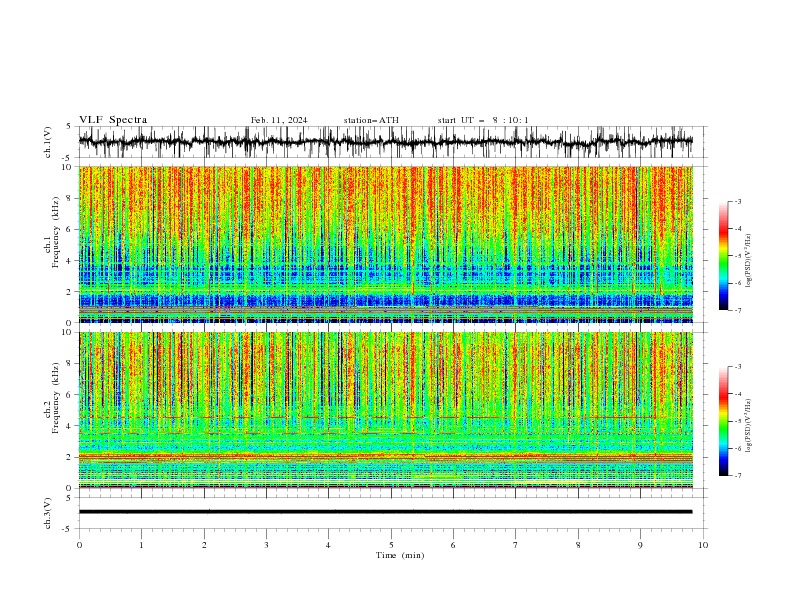Click the ch.2 spectrogram panel
The width and height of the screenshot is (792, 612).
click(x=385, y=410)
